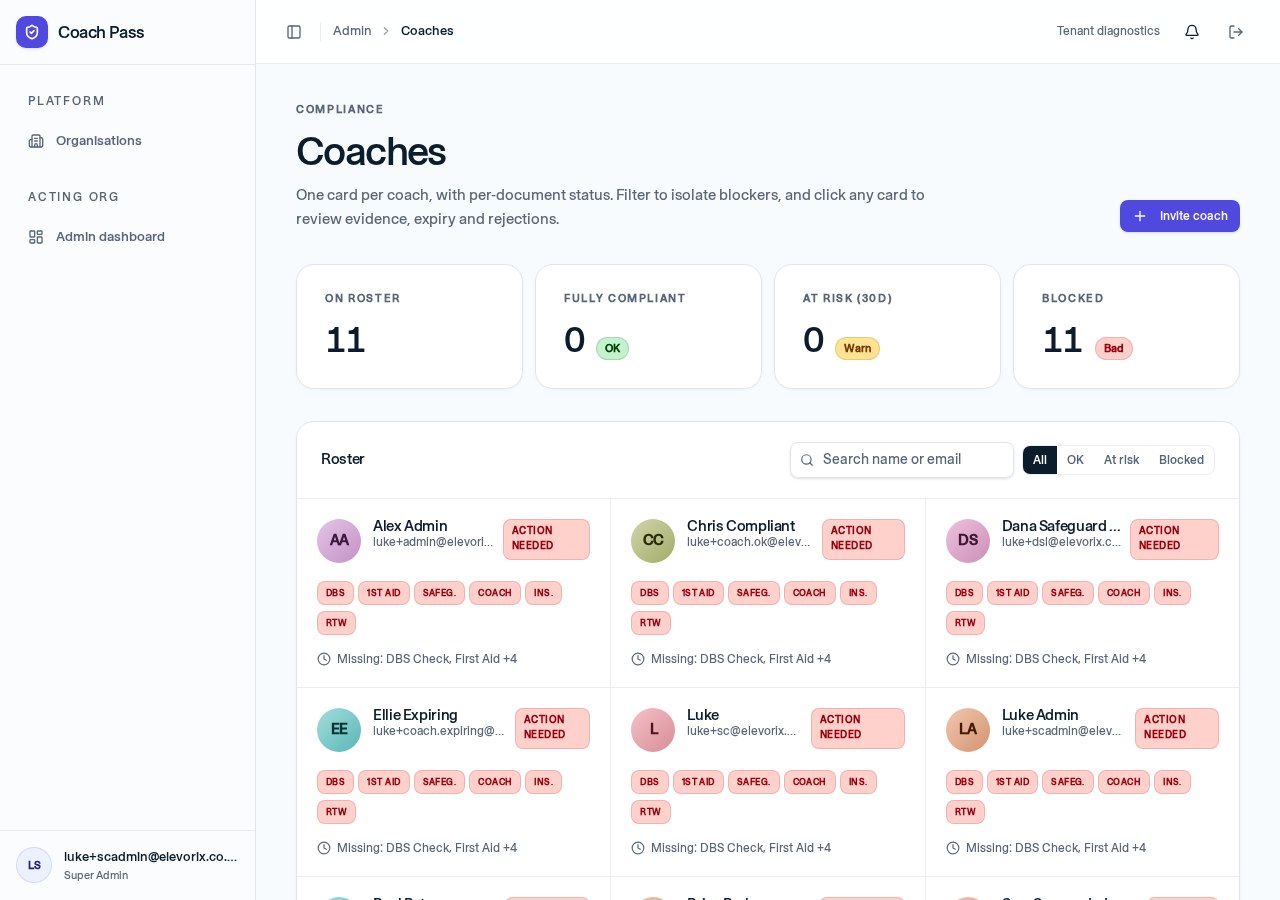Click the On Roster stat card

click(409, 326)
